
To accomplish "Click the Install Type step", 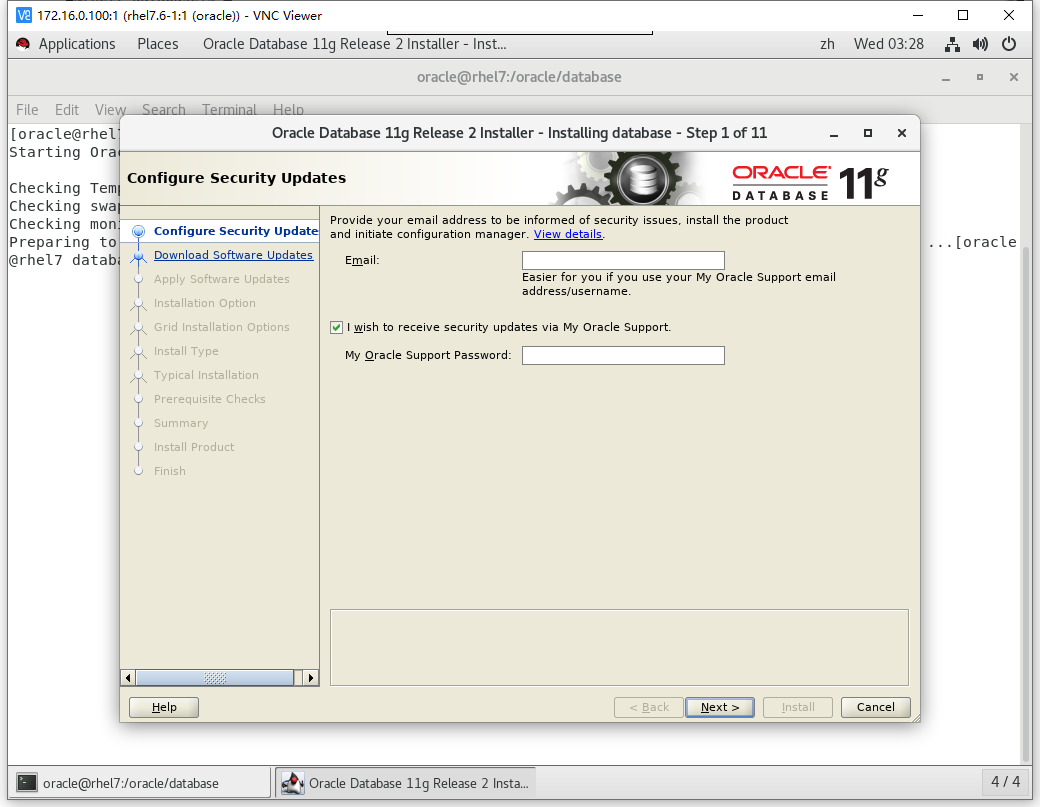I will click(186, 351).
